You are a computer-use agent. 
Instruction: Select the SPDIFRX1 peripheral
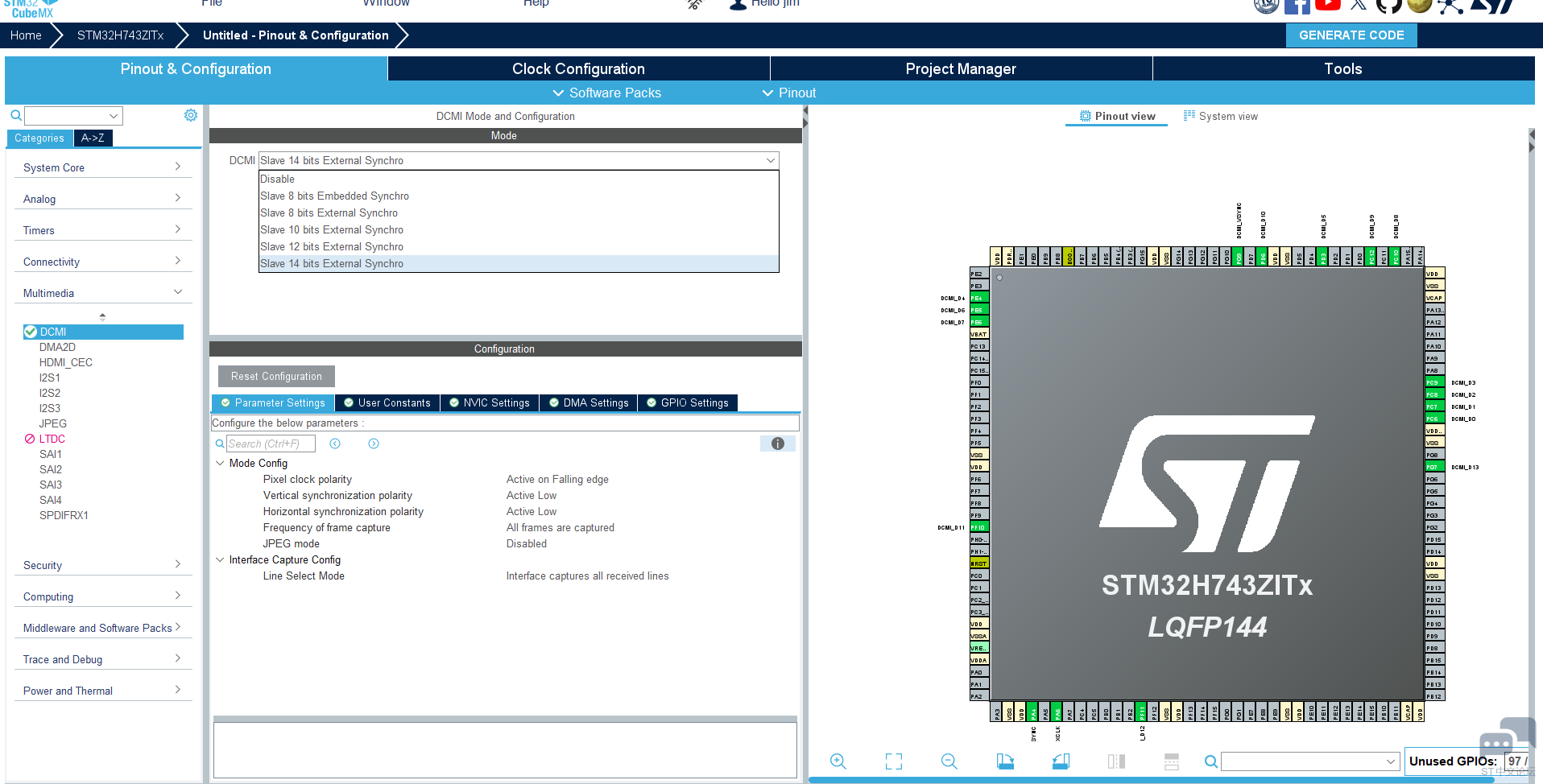[x=64, y=515]
